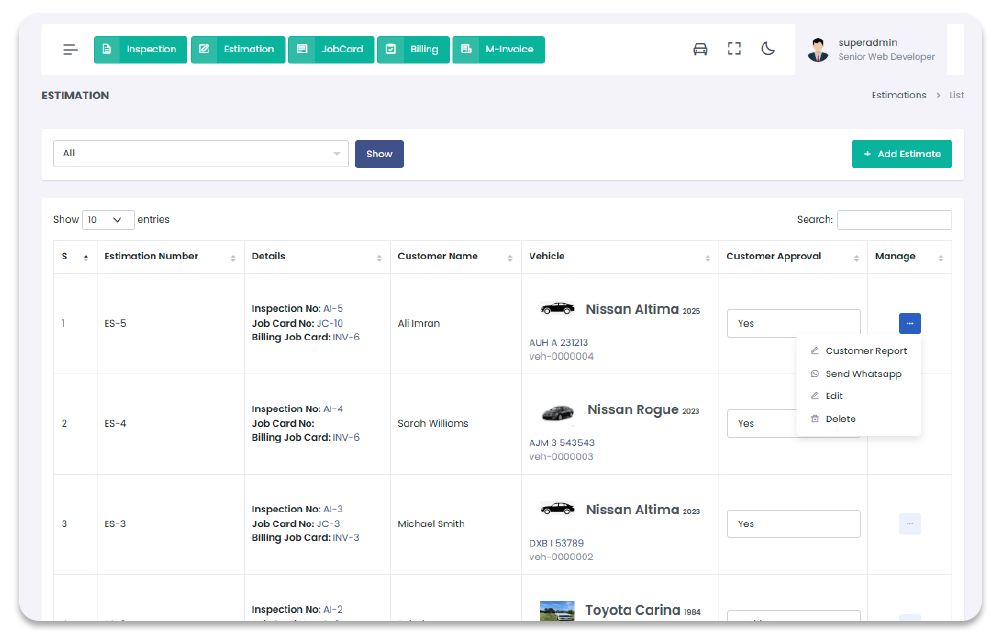Screen dimensions: 1000x633
Task: Toggle fullscreen mode icon
Action: coord(734,49)
